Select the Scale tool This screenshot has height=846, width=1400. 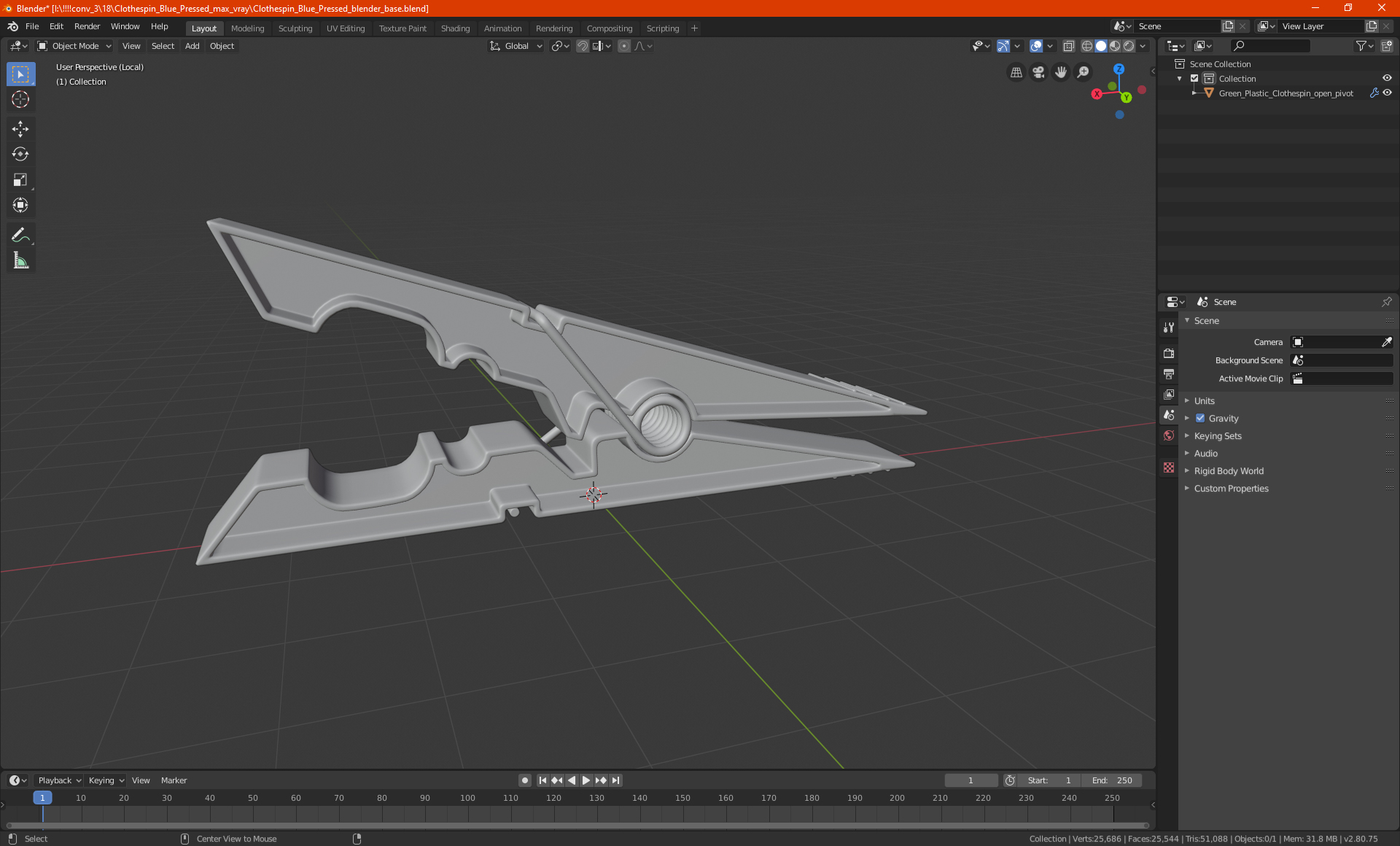(x=20, y=180)
